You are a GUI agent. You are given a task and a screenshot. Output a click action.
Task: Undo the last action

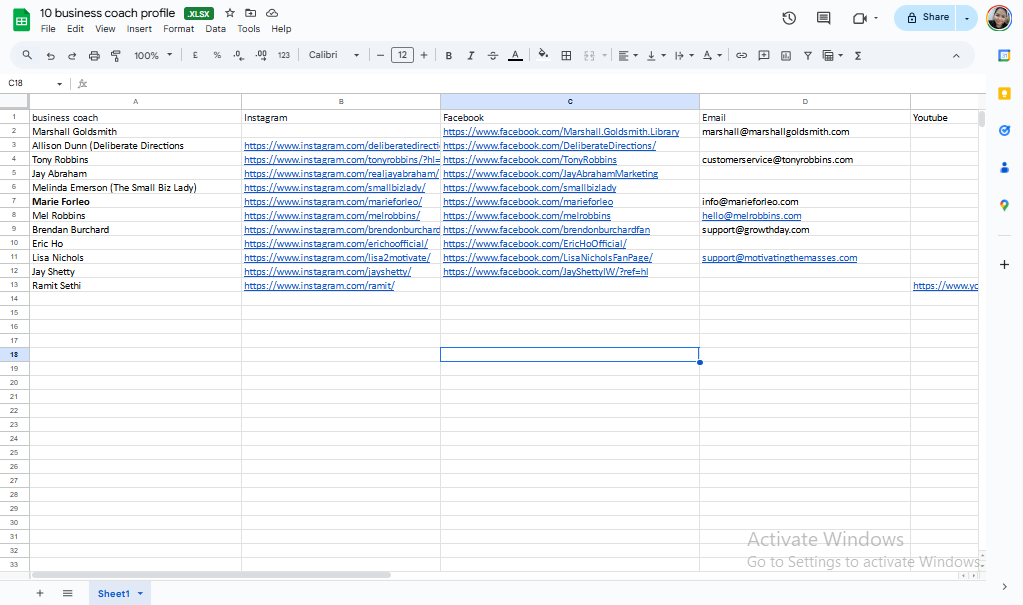point(50,56)
